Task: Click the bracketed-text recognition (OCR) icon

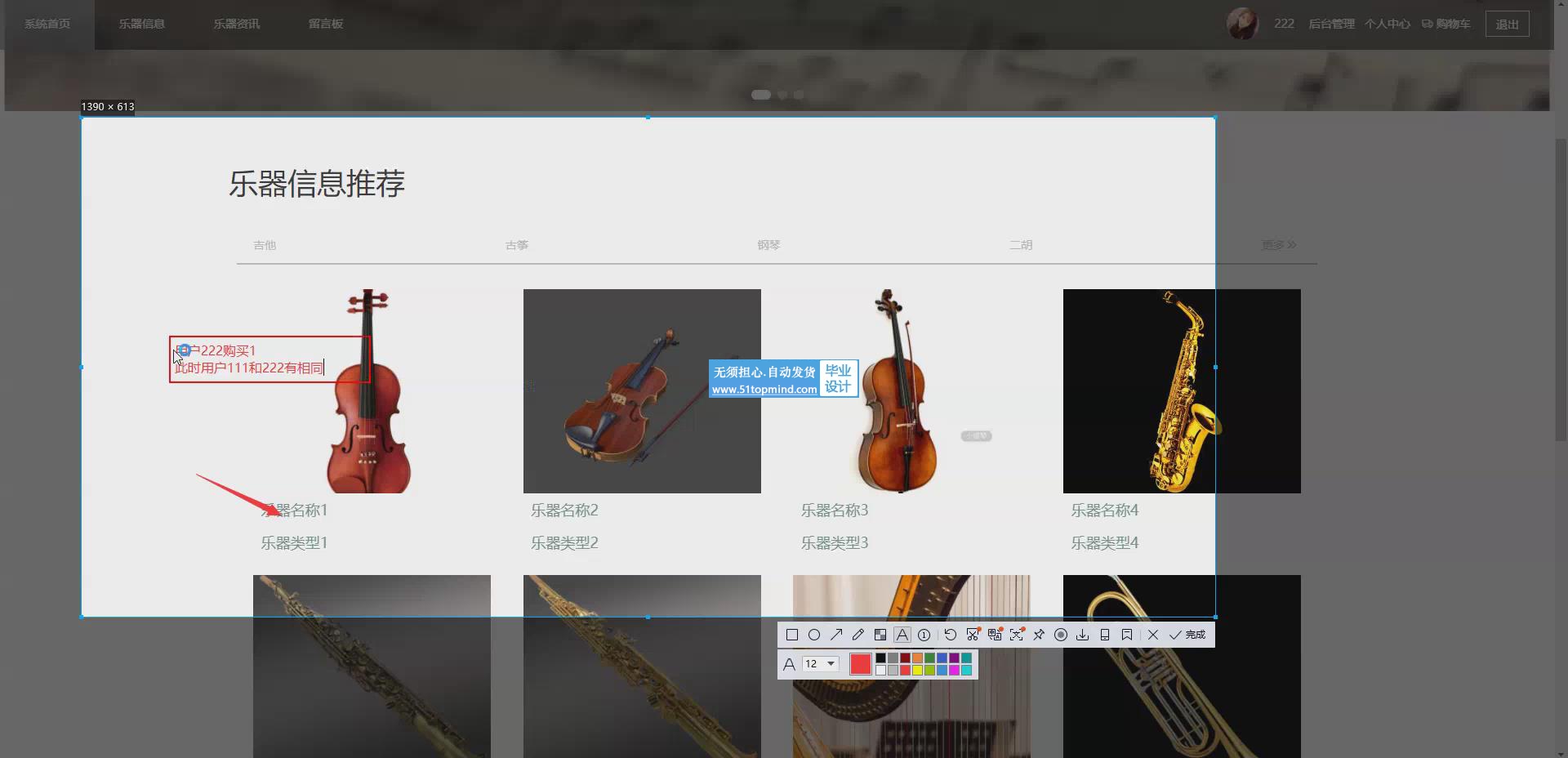Action: click(x=1017, y=635)
